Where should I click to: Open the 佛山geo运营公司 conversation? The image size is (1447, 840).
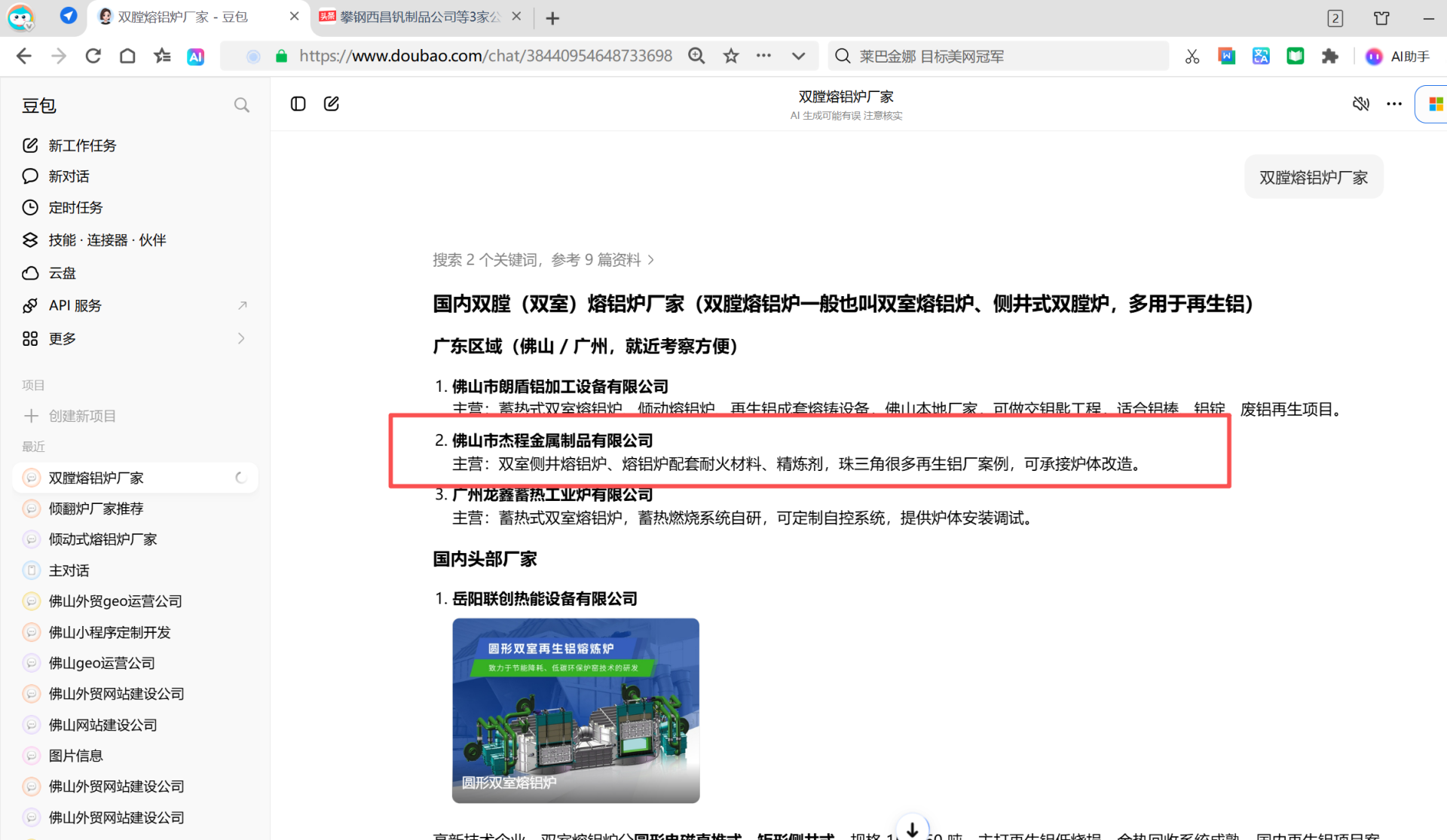point(136,663)
